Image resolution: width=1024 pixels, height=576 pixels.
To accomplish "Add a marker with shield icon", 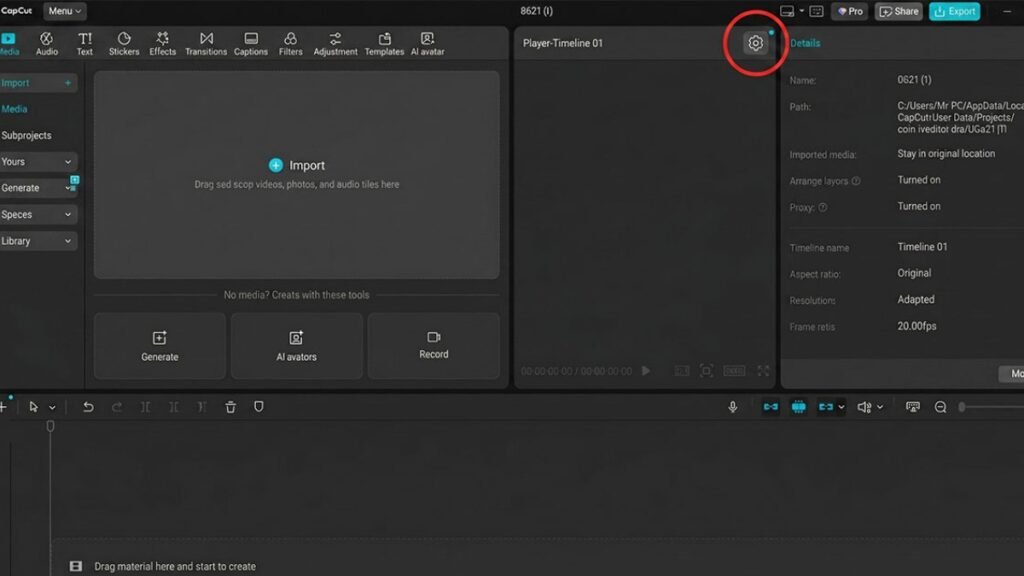I will 259,407.
